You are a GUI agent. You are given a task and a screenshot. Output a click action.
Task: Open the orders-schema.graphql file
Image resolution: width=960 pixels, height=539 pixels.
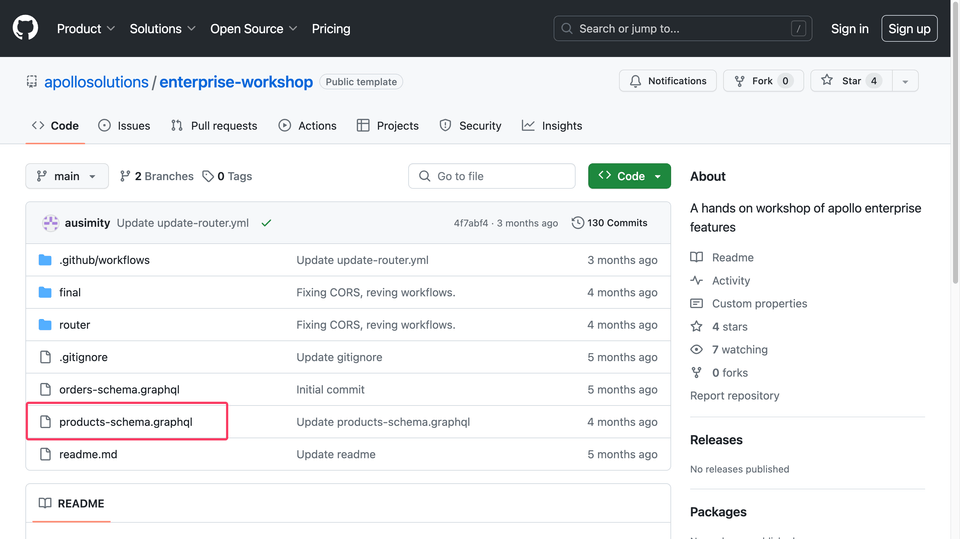coord(119,390)
